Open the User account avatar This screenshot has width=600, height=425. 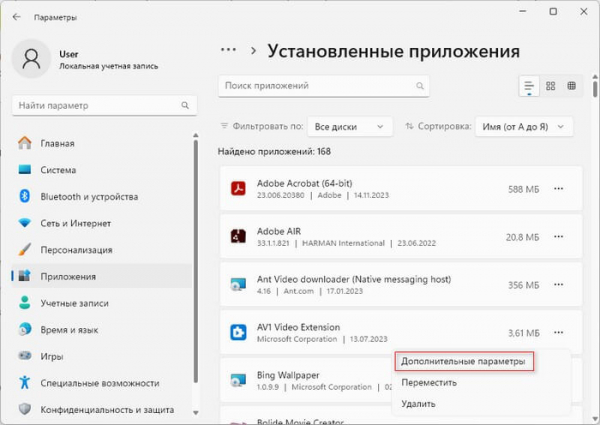(x=31, y=59)
